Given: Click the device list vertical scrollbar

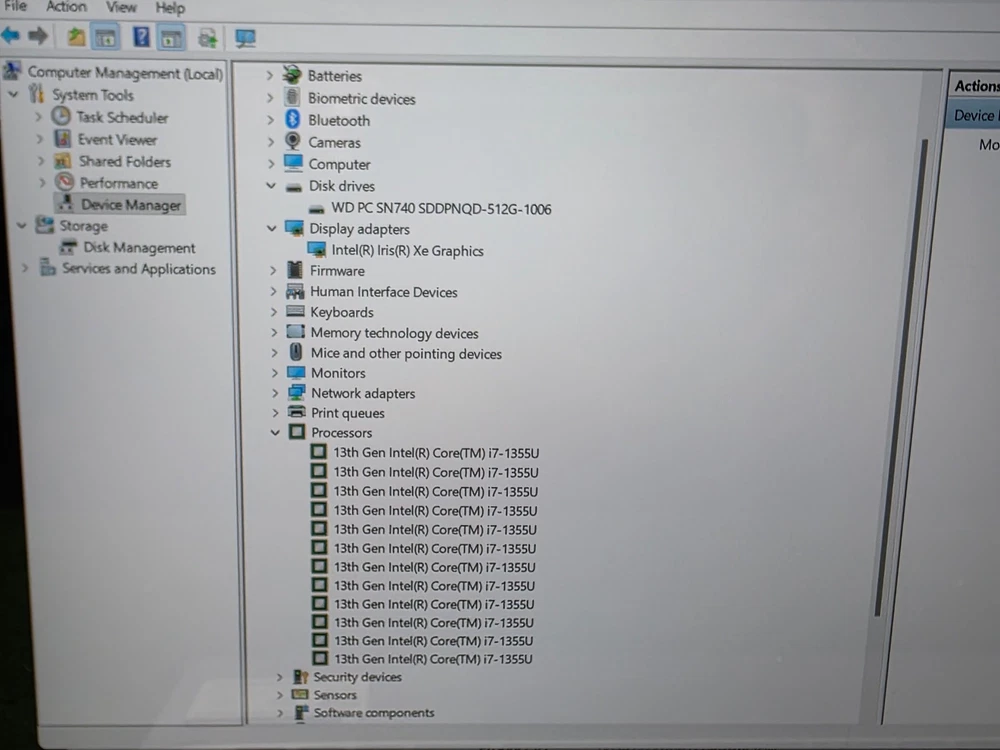Looking at the screenshot, I should (x=880, y=380).
